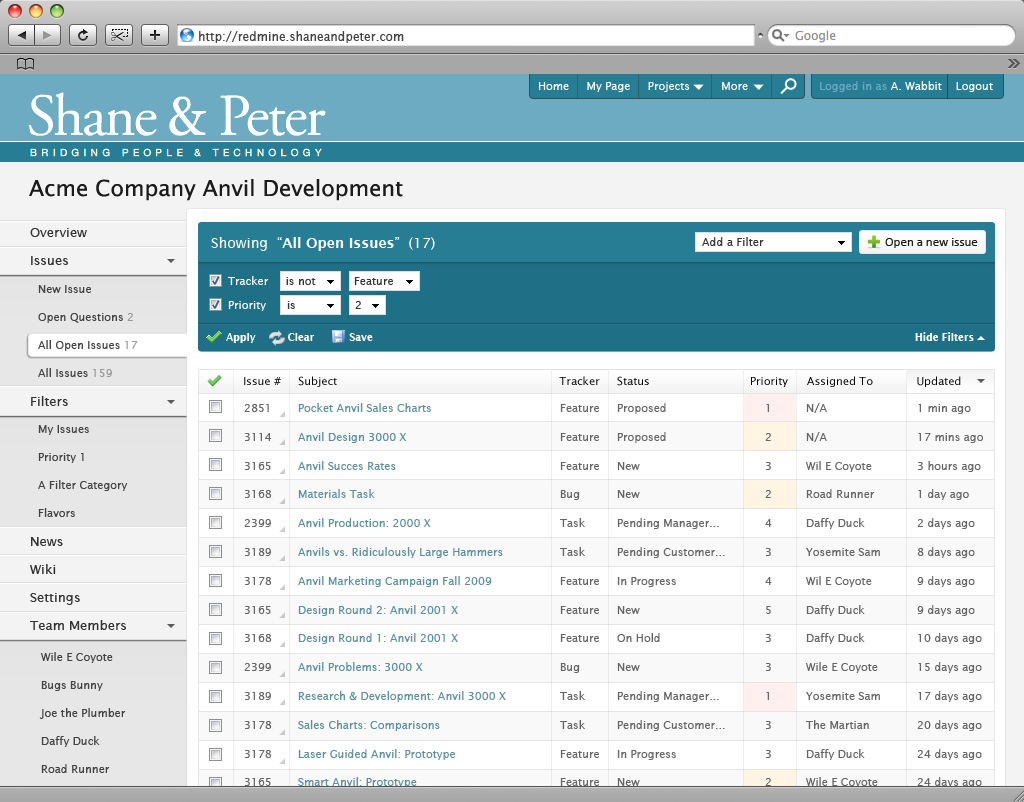The width and height of the screenshot is (1024, 802).
Task: Open the Pocket Anvil Sales Charts issue
Action: 364,408
